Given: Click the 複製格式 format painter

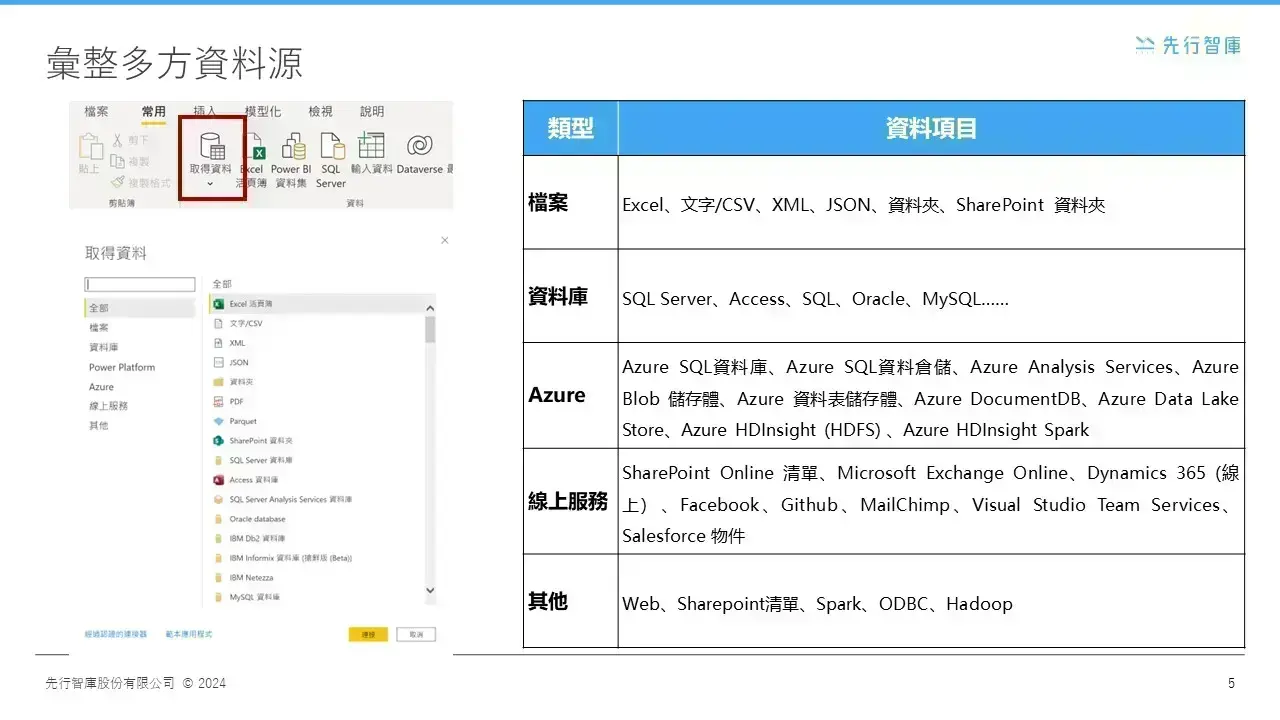Looking at the screenshot, I should tap(141, 182).
